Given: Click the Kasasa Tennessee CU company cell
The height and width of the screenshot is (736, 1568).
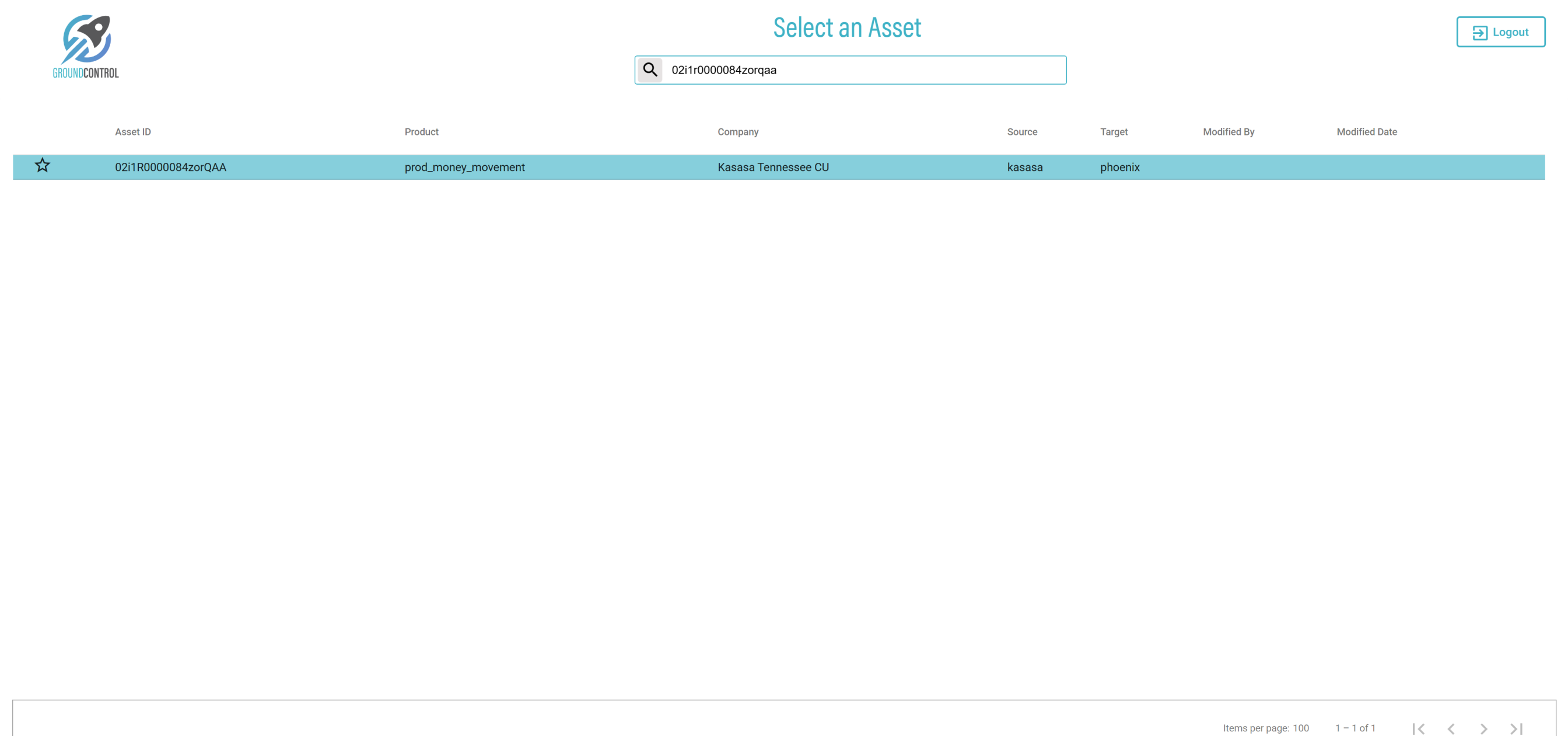Looking at the screenshot, I should pos(772,168).
